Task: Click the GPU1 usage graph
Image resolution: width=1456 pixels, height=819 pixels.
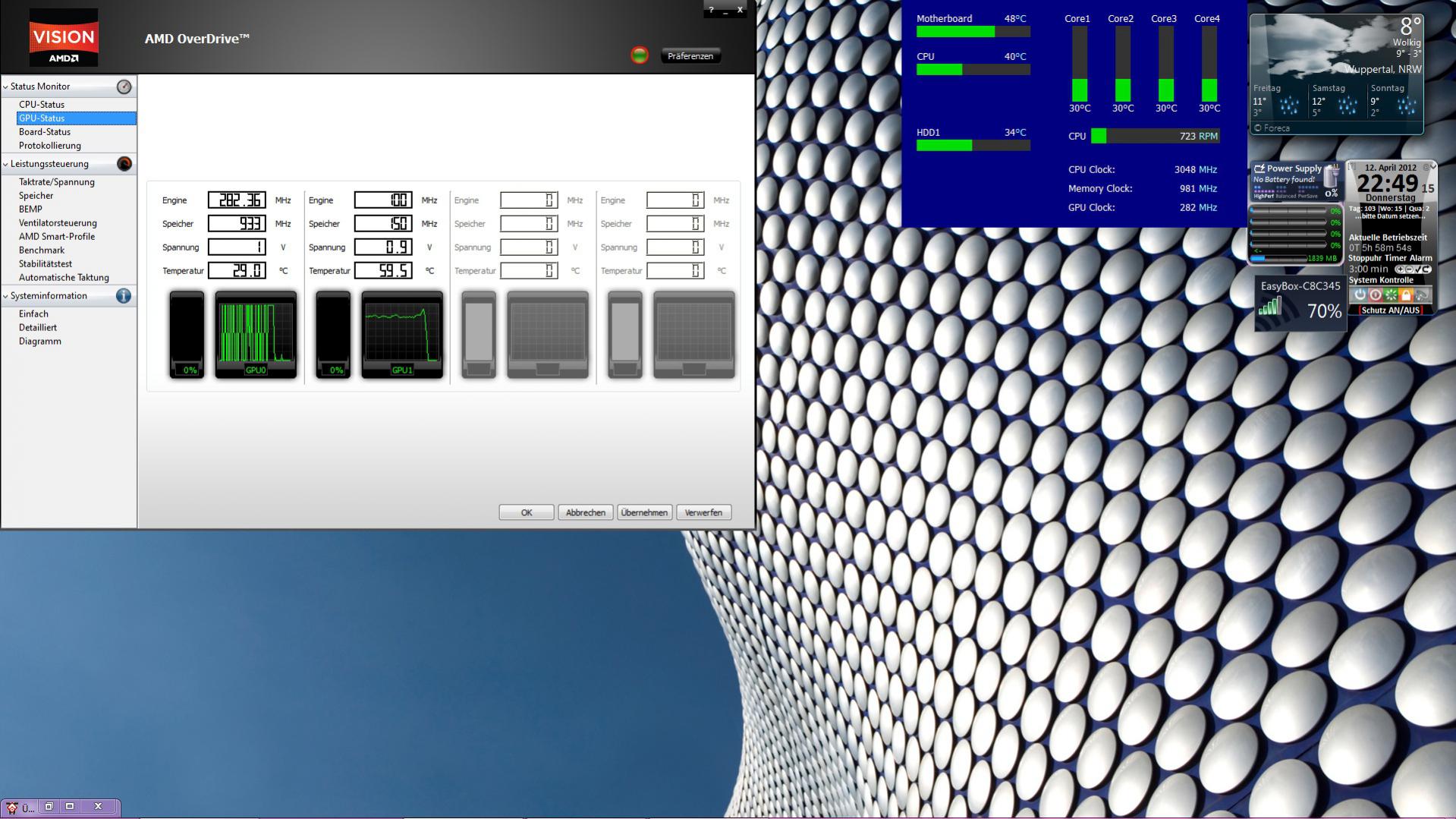Action: point(402,334)
